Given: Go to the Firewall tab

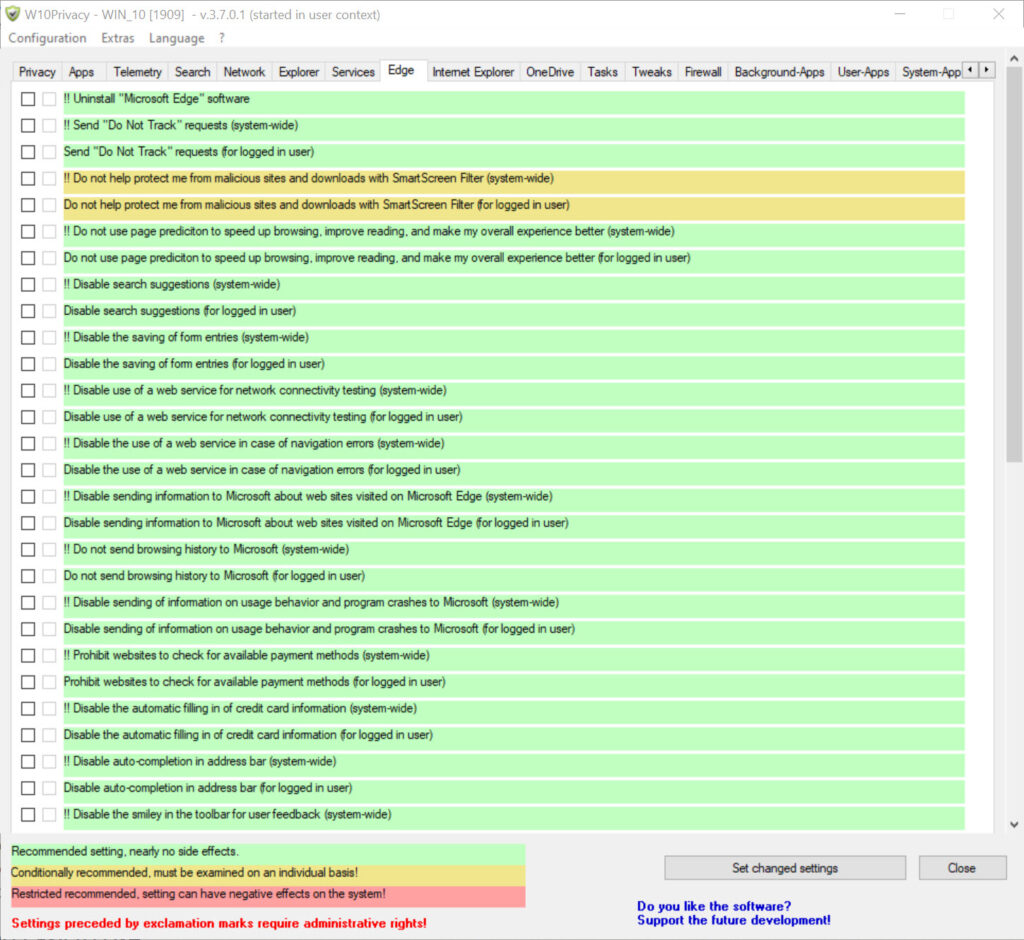Looking at the screenshot, I should coord(703,72).
